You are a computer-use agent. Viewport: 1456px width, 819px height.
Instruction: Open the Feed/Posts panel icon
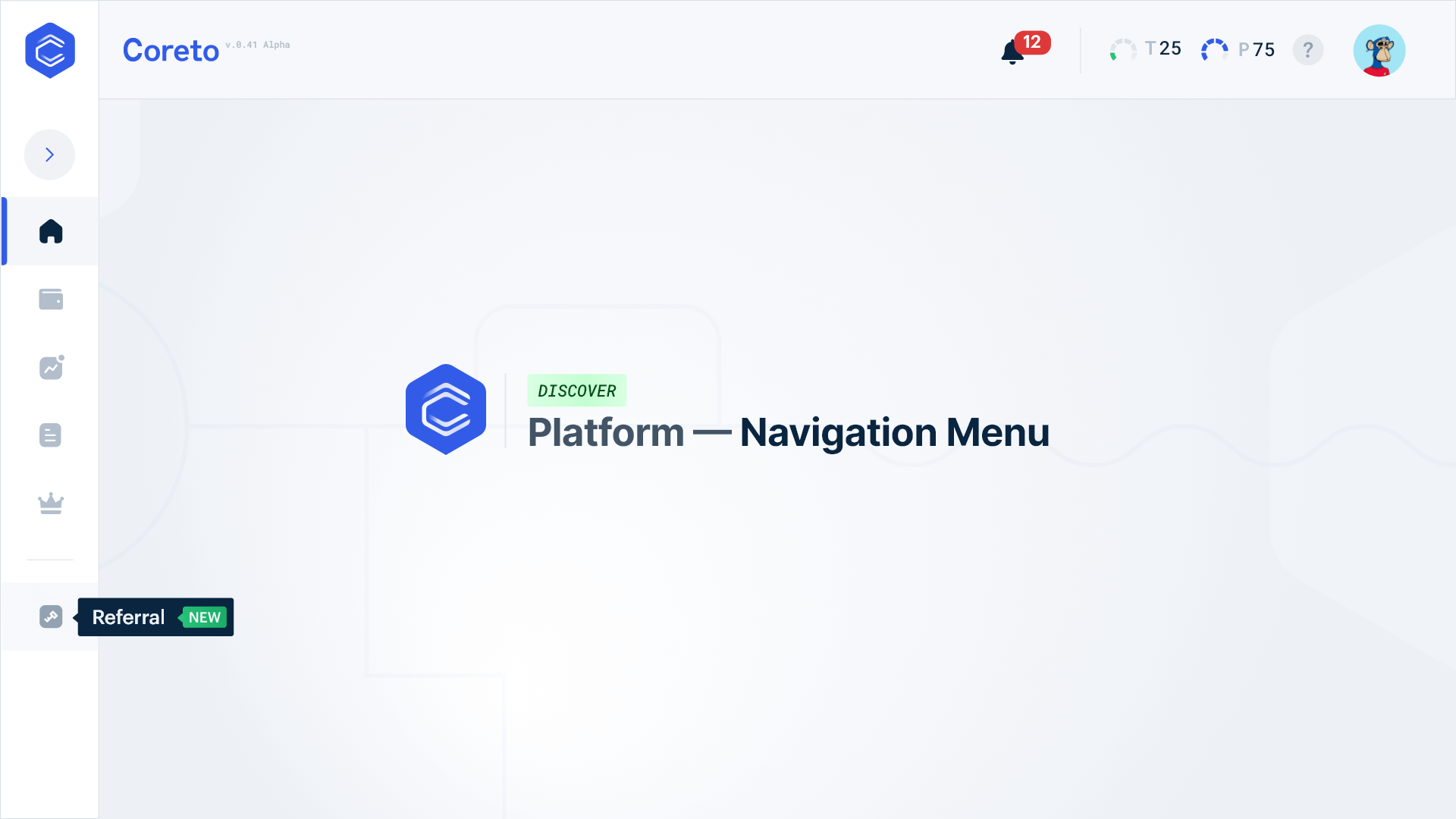coord(49,435)
